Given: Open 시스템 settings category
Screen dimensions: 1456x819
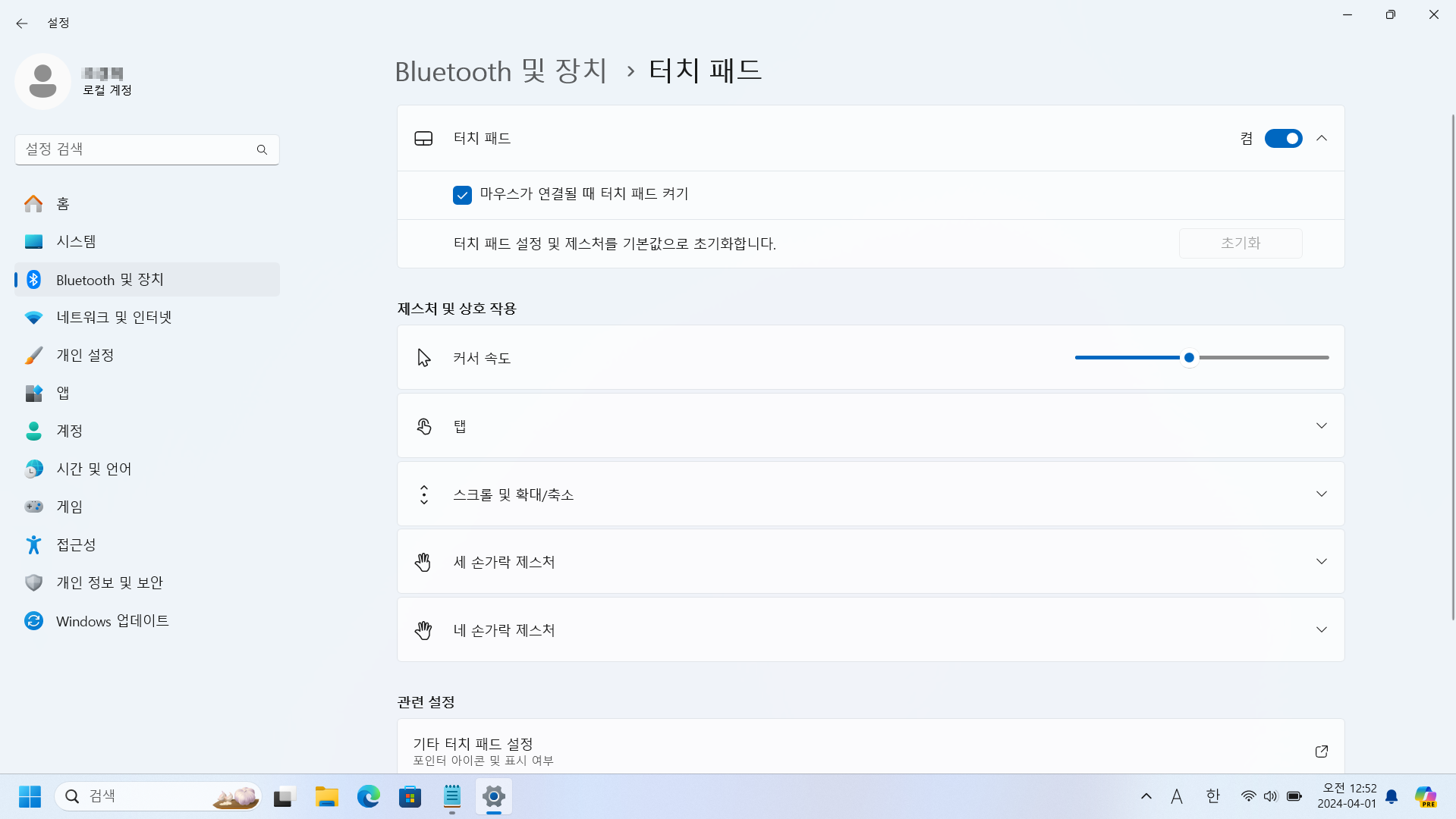Looking at the screenshot, I should coord(147,241).
